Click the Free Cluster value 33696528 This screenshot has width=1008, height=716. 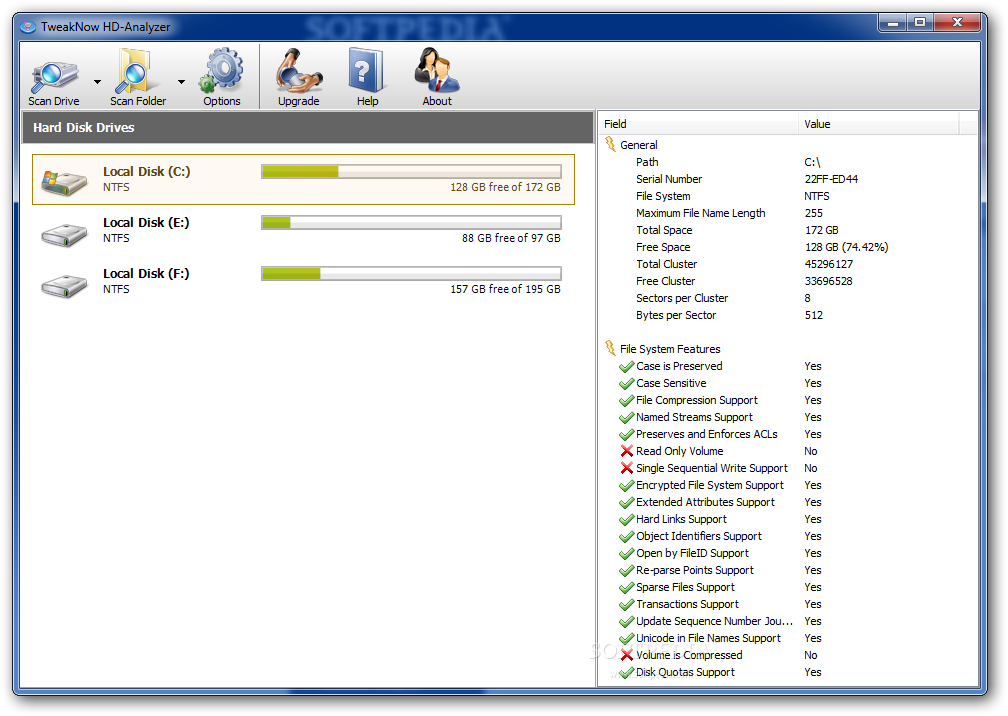(x=828, y=281)
